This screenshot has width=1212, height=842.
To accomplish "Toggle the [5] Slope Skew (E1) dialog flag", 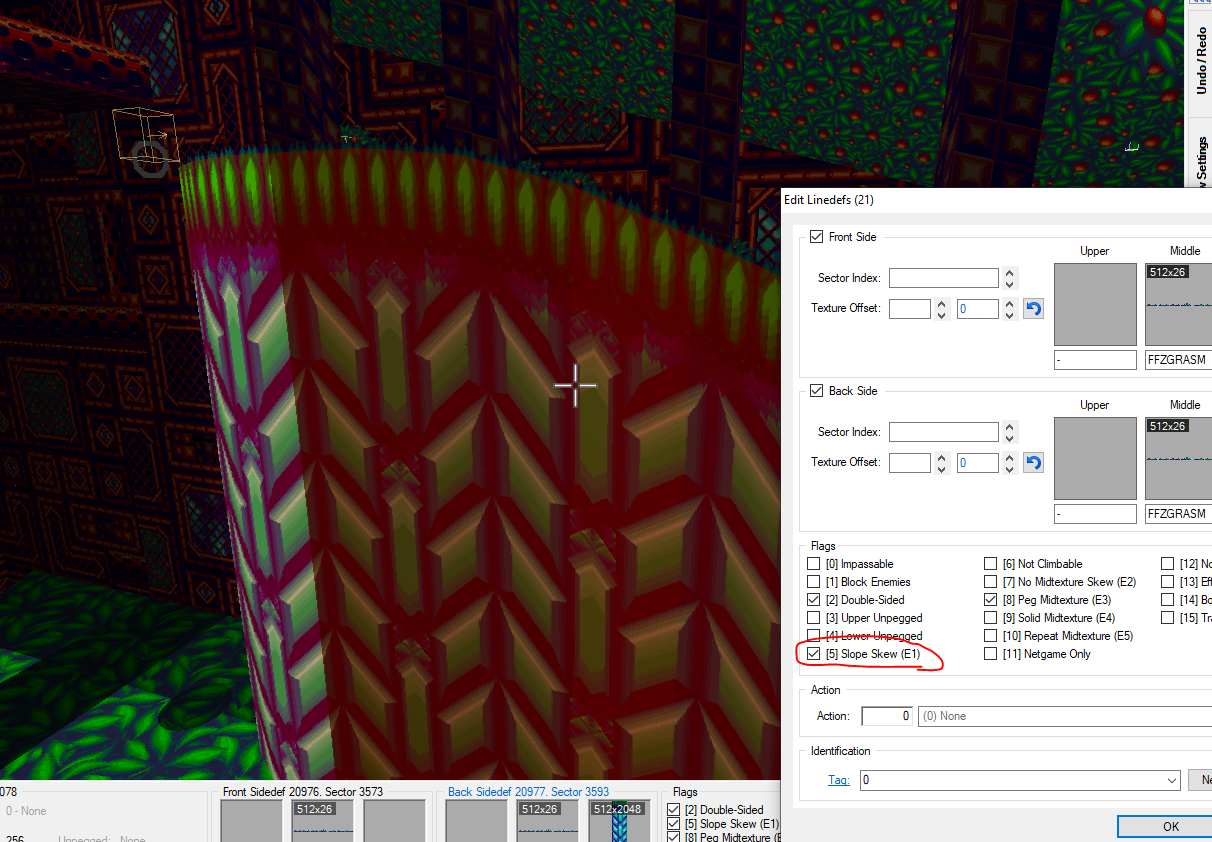I will point(814,654).
